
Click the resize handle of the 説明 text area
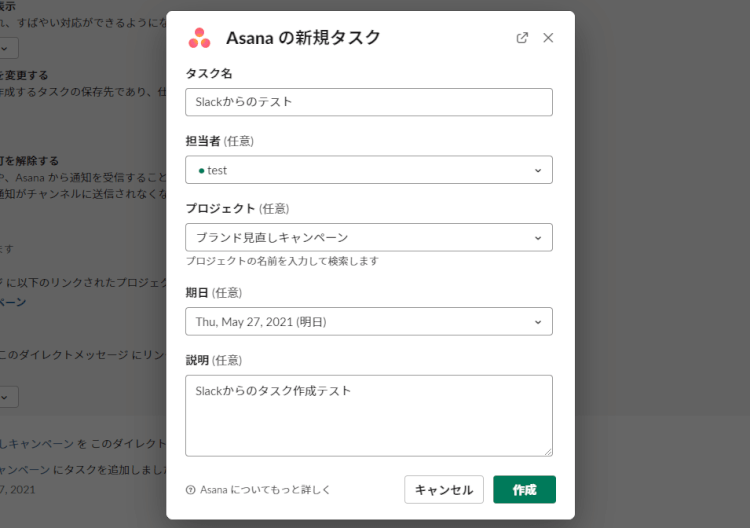pyautogui.click(x=547, y=451)
